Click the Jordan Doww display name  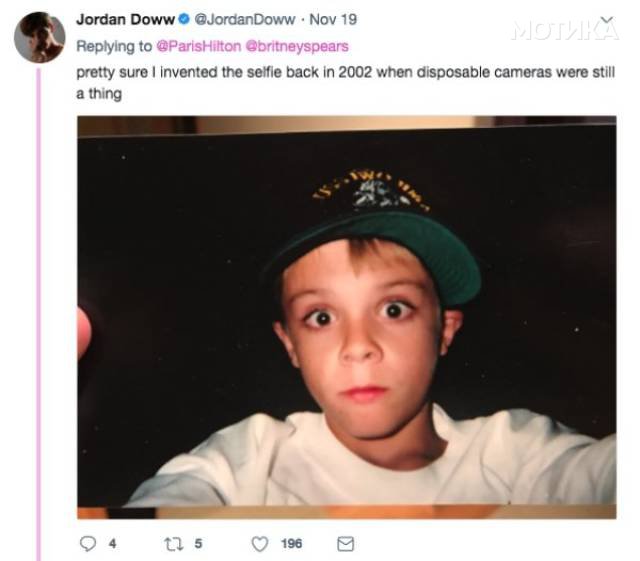click(x=125, y=19)
